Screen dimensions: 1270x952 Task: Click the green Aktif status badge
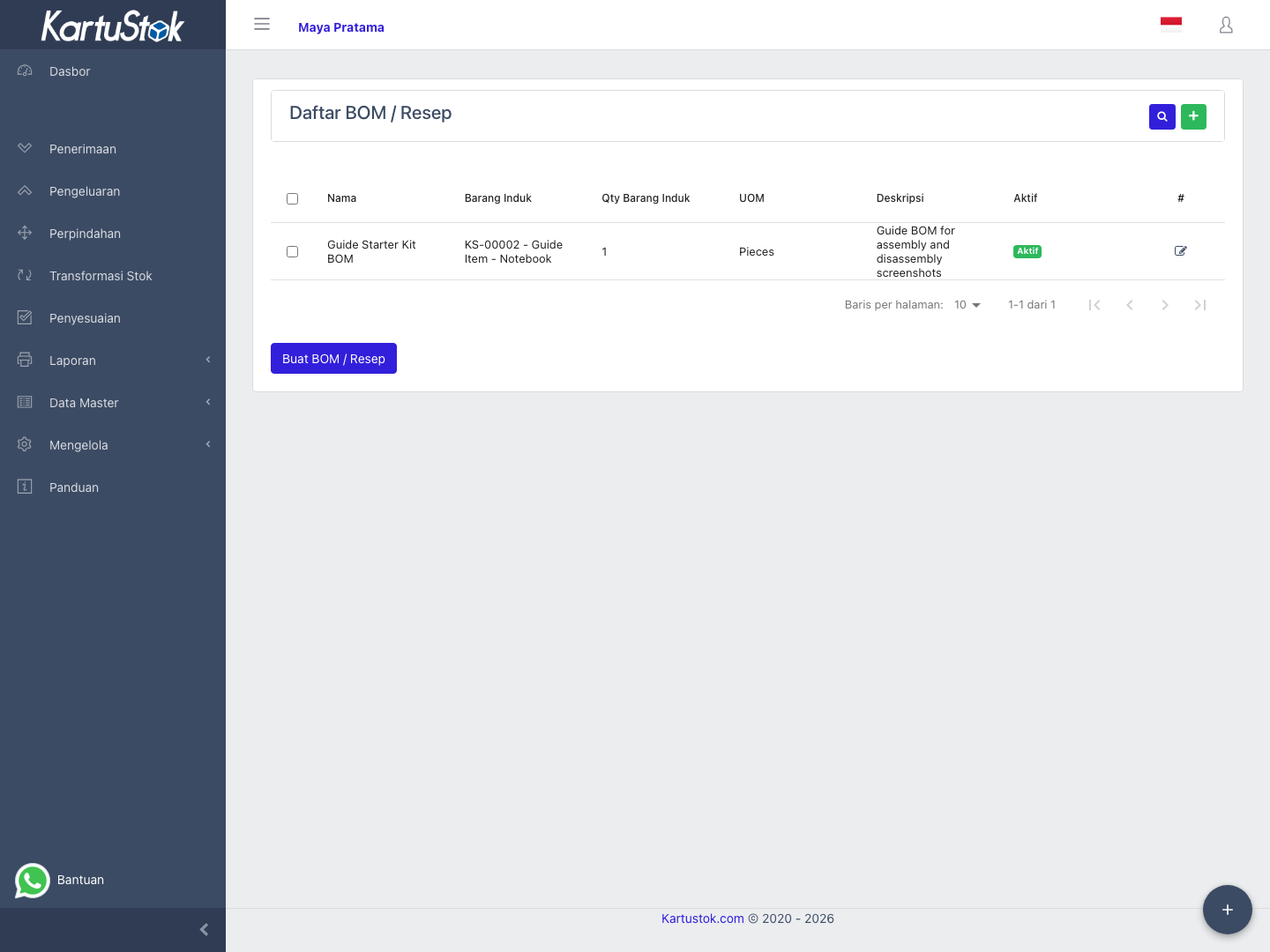[x=1027, y=251]
